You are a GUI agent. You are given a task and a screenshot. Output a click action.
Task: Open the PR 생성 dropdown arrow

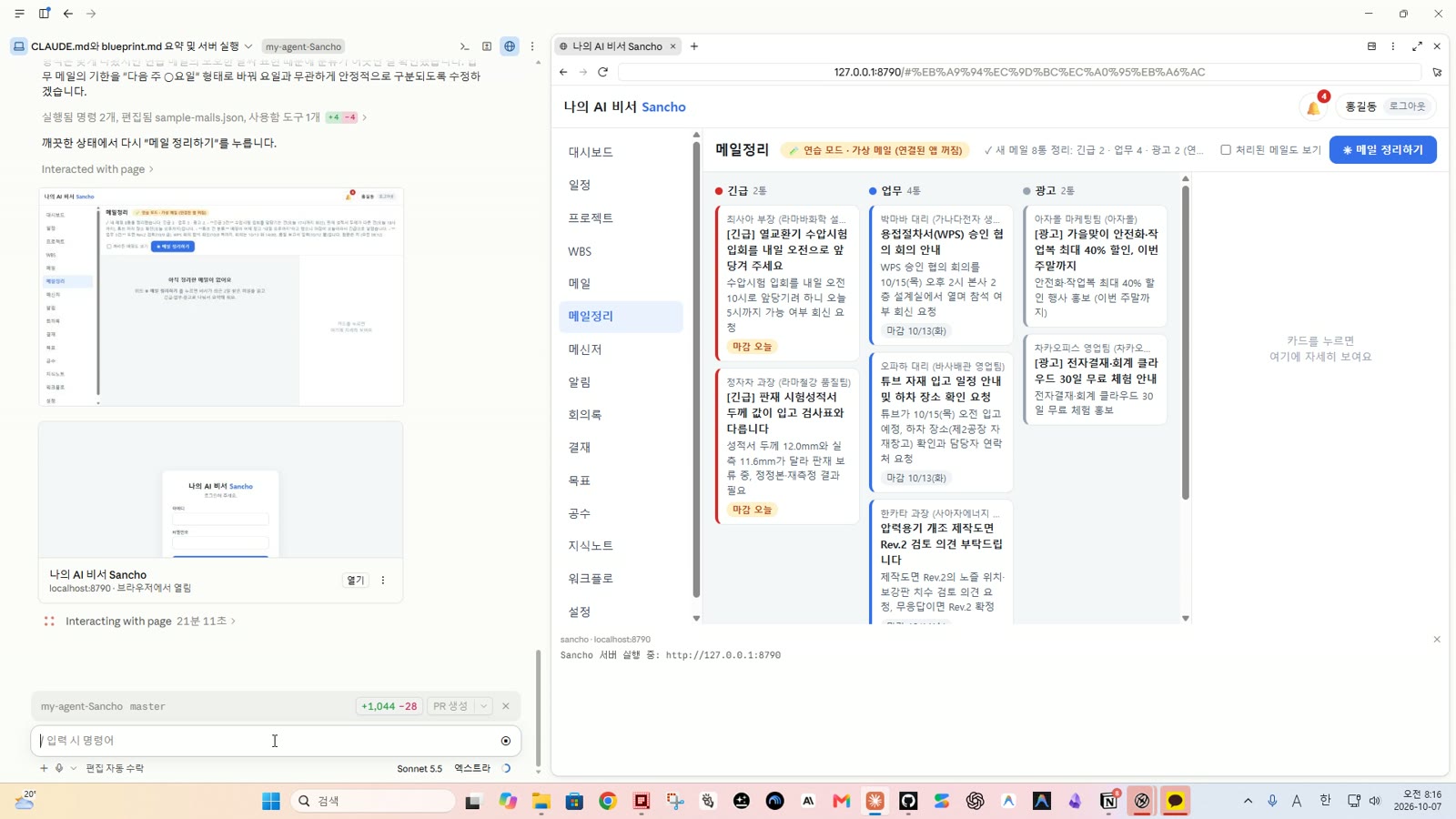(484, 706)
